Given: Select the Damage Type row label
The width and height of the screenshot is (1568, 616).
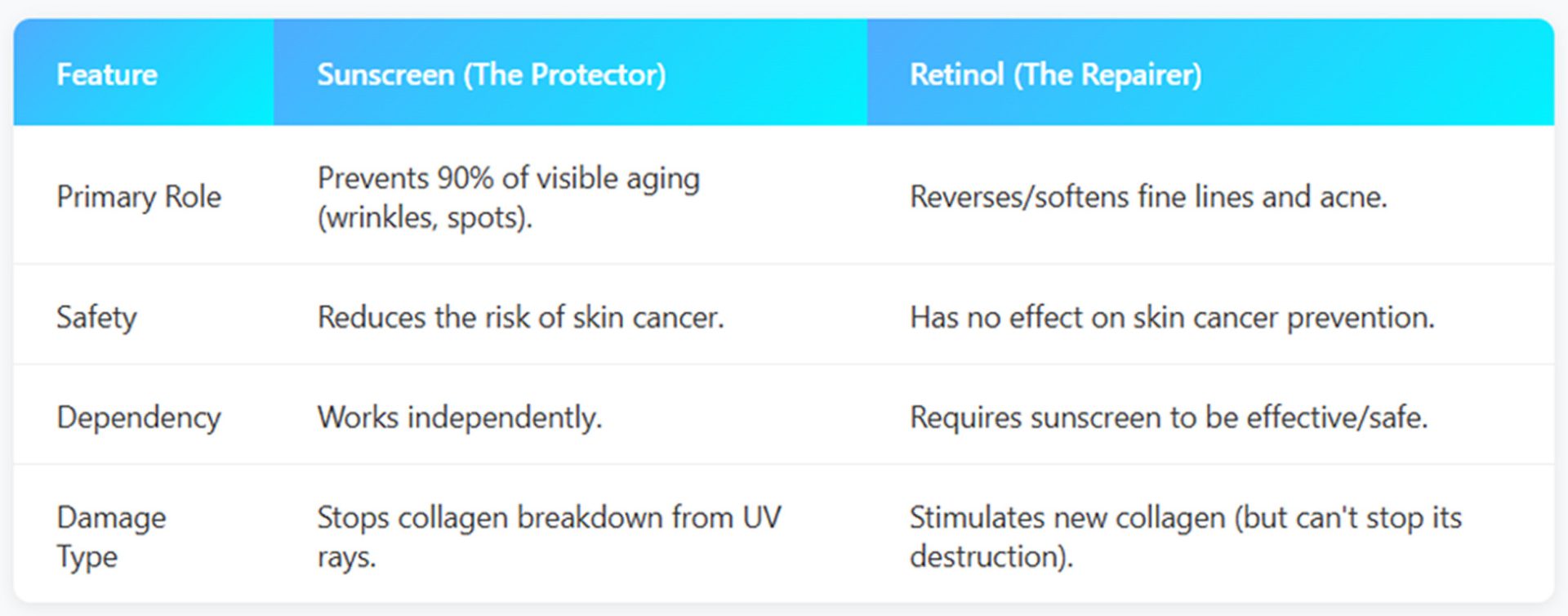Looking at the screenshot, I should [x=111, y=537].
